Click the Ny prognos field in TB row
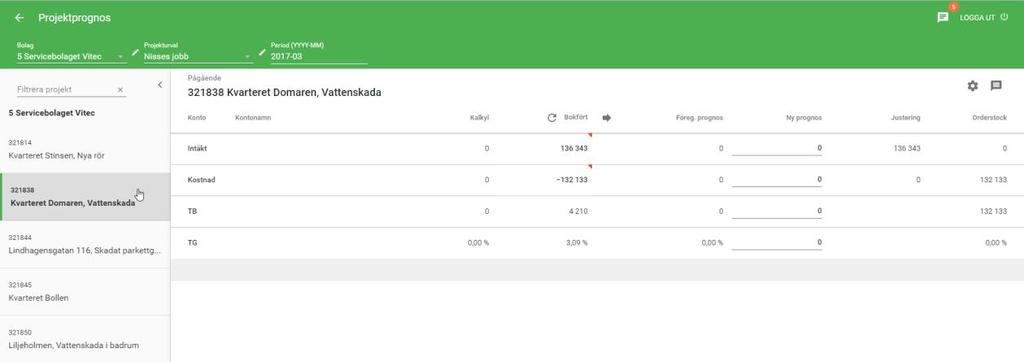This screenshot has height=362, width=1024. (776, 211)
